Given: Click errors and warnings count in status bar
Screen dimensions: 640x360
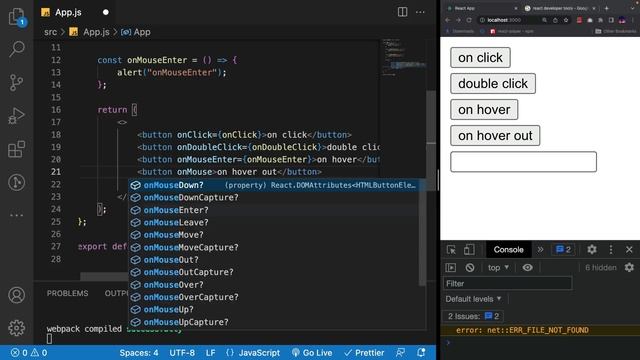Looking at the screenshot, I should pos(29,353).
